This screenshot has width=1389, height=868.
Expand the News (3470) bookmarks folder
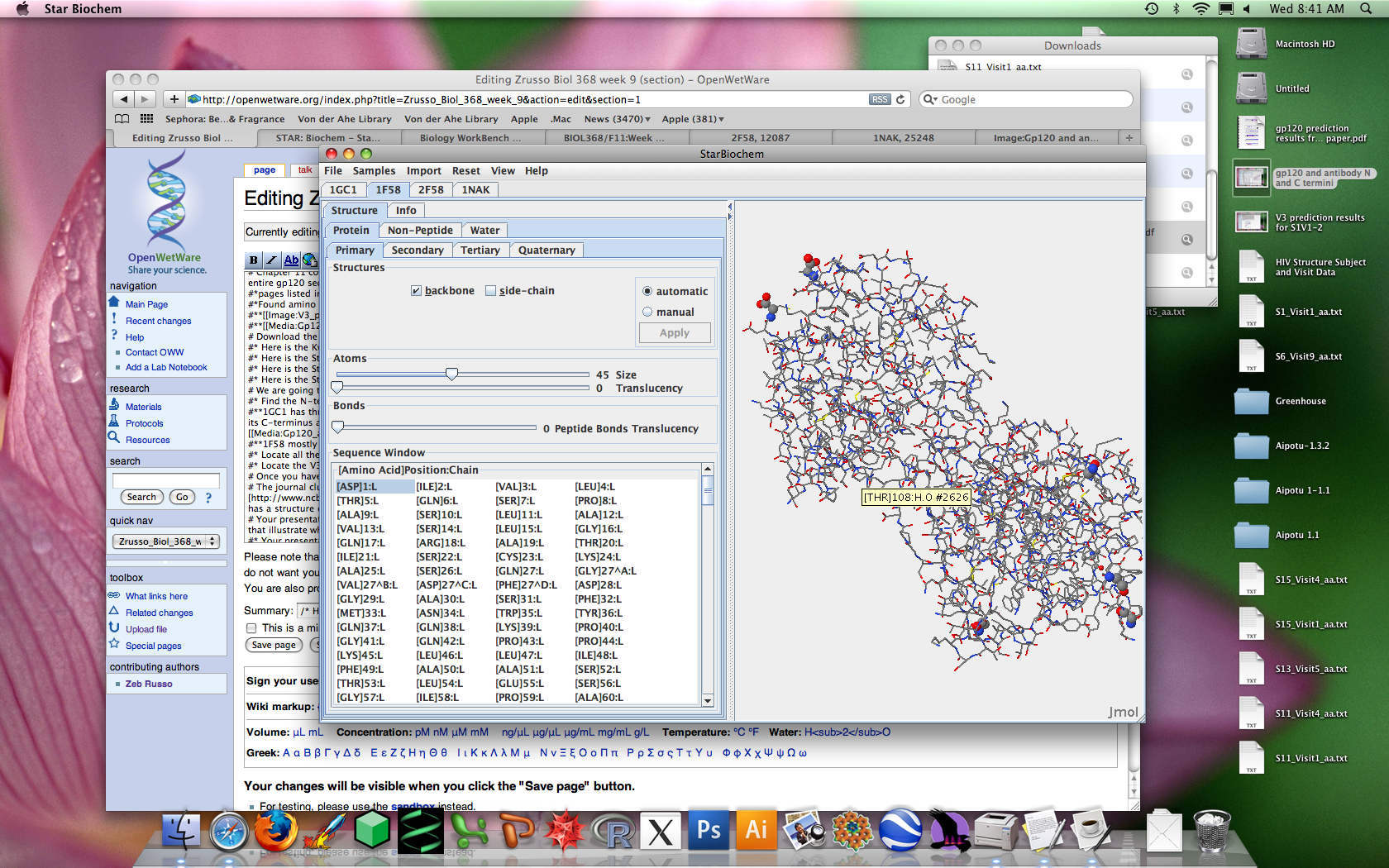pyautogui.click(x=617, y=119)
